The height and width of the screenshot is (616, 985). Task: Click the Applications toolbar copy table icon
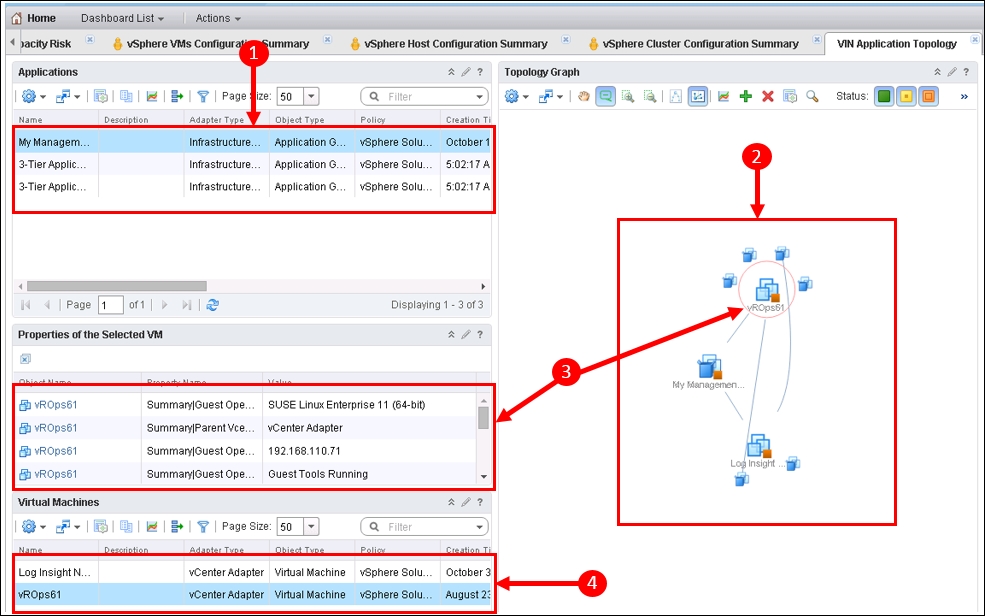(126, 96)
